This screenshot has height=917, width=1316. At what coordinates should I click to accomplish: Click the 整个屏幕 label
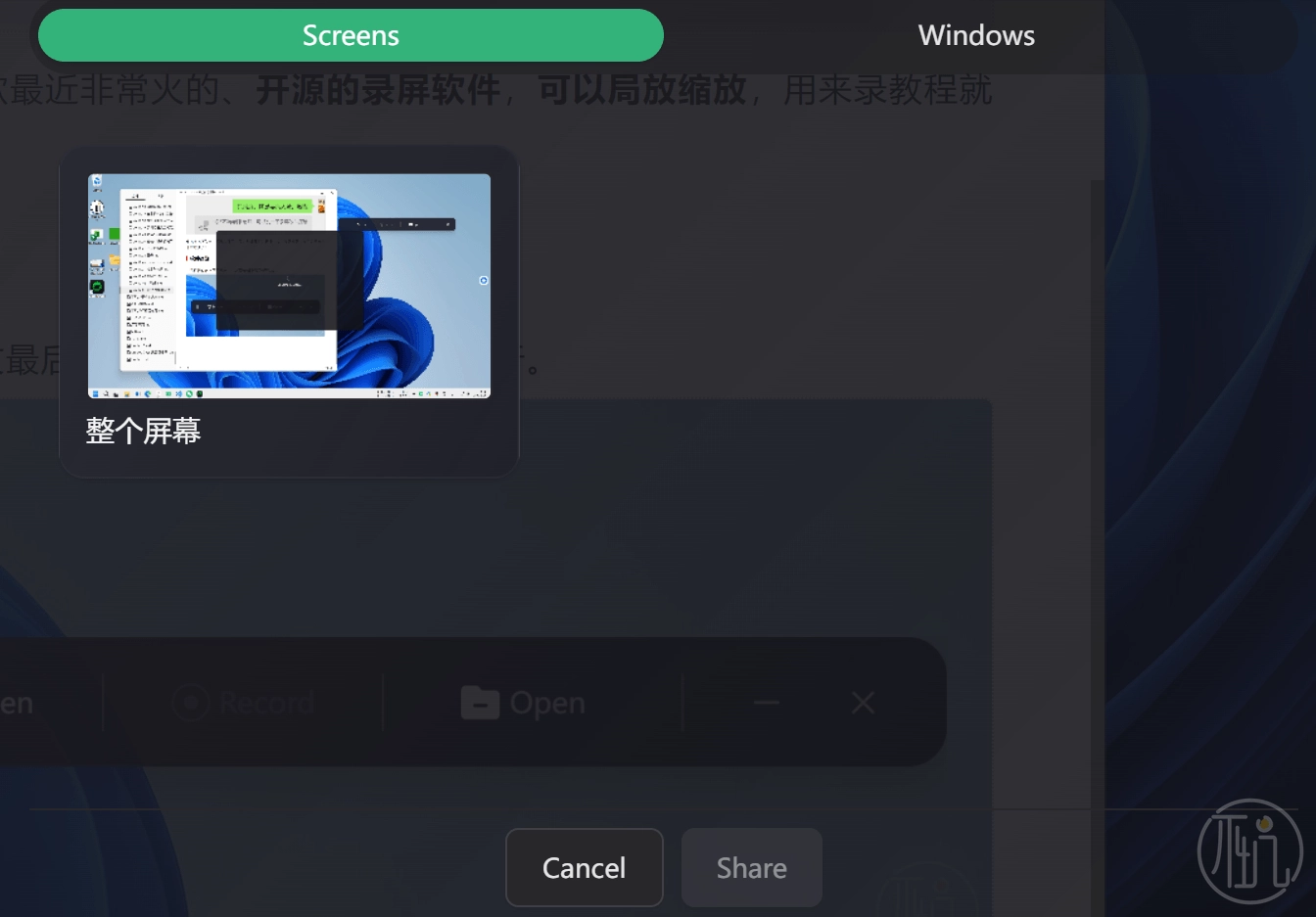(143, 431)
